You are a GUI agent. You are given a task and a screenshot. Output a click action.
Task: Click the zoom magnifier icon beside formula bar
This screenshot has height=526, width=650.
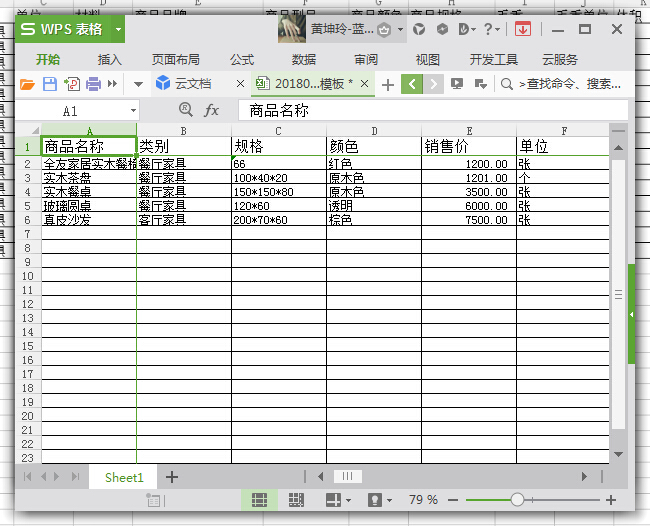(x=185, y=110)
